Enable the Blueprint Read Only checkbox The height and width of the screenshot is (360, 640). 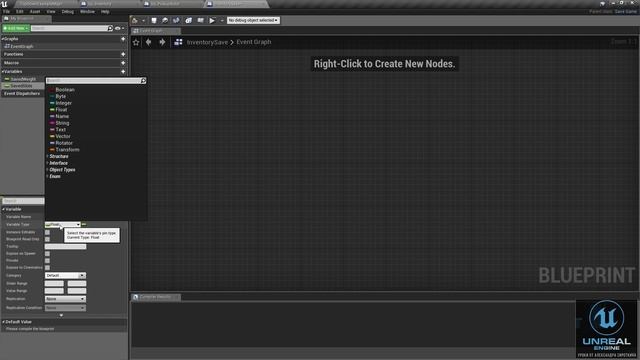(47, 239)
